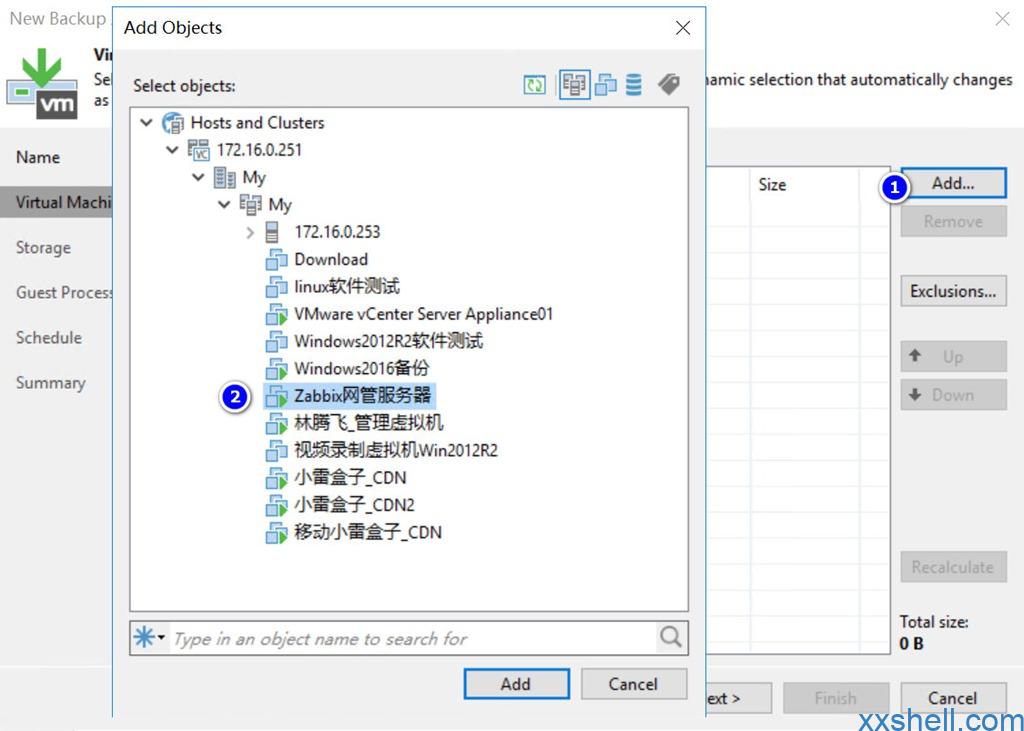Collapse the cluster My node
This screenshot has height=731, width=1024.
(x=224, y=204)
